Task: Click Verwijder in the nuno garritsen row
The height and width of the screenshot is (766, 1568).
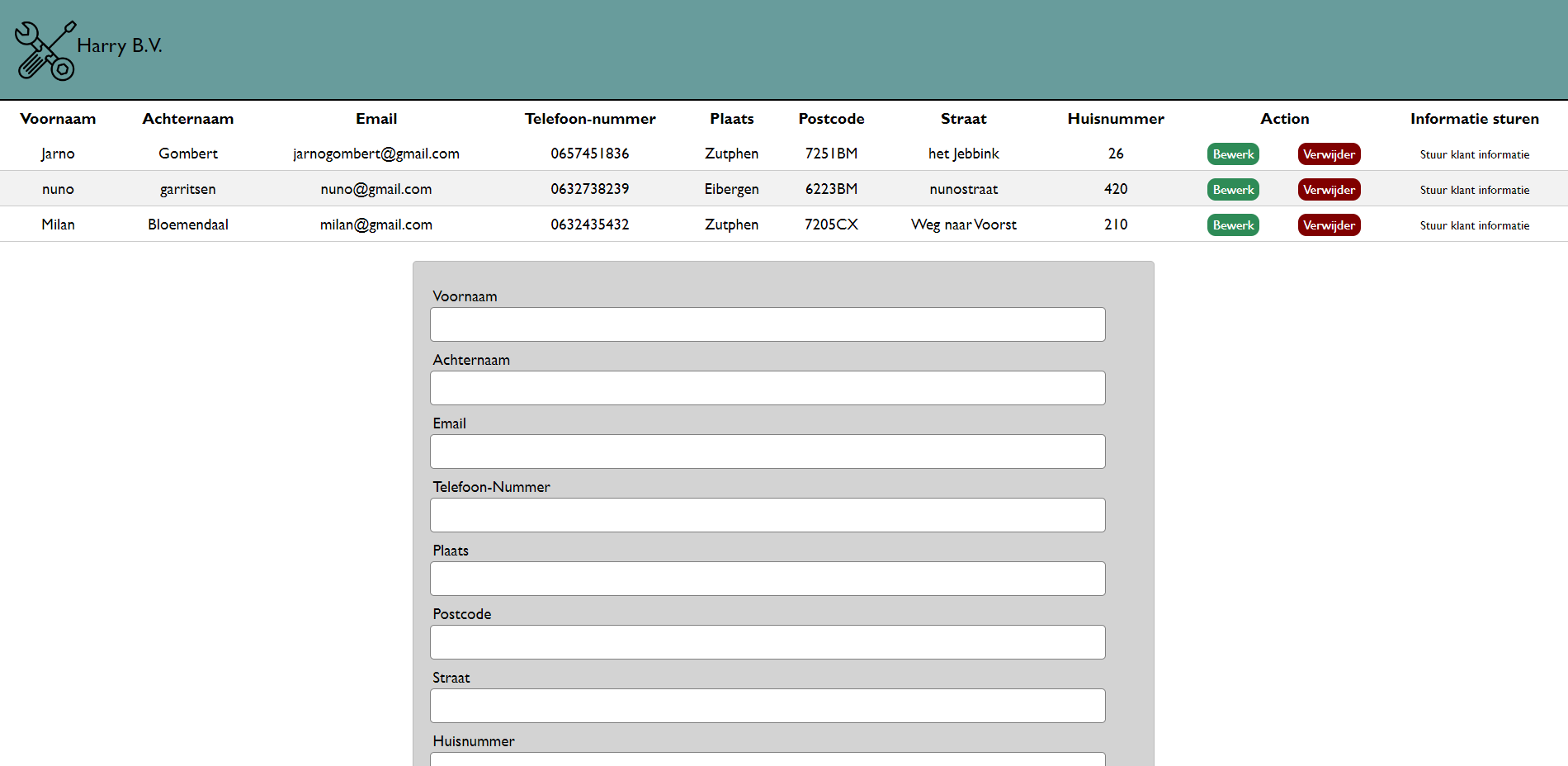Action: [x=1329, y=190]
